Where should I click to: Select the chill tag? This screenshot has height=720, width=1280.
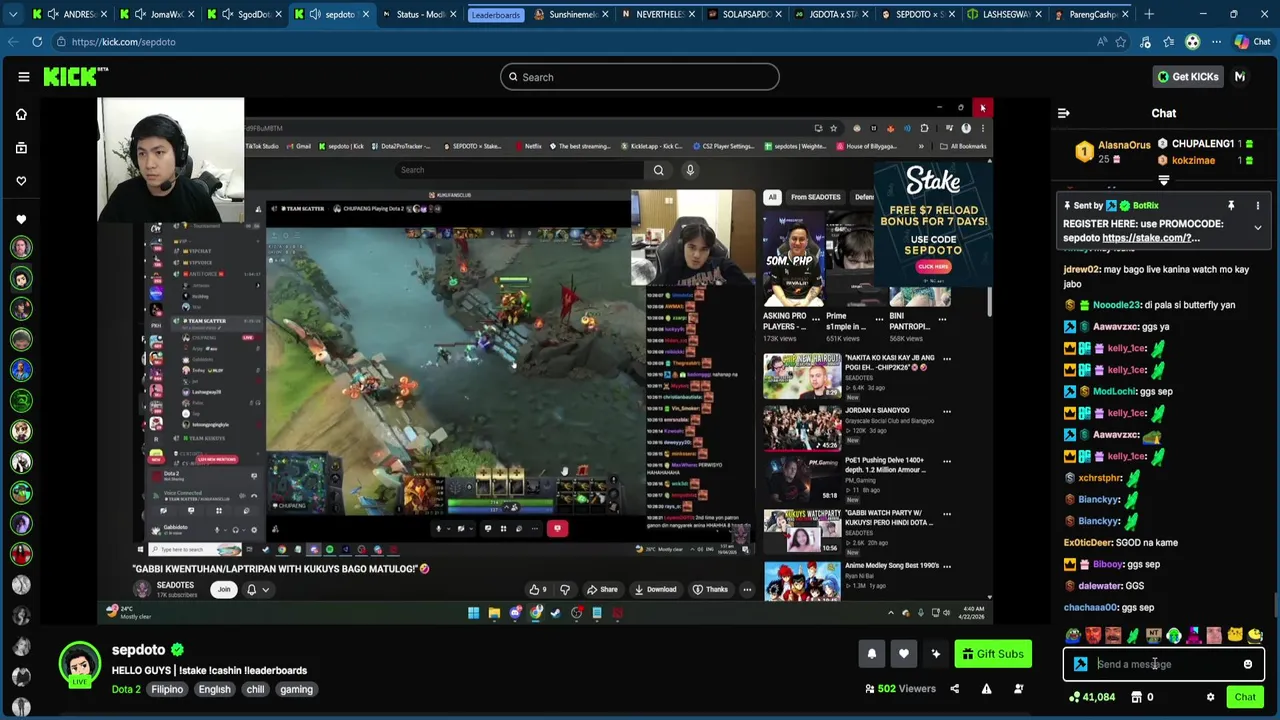click(x=255, y=690)
